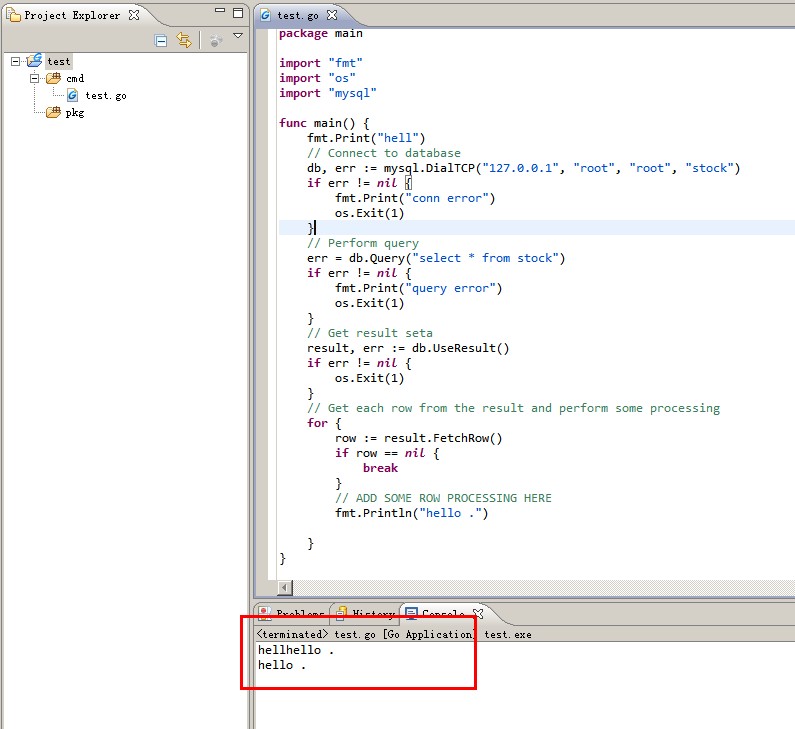Collapse the test project tree node
Screen dimensions: 795x729
click(16, 61)
